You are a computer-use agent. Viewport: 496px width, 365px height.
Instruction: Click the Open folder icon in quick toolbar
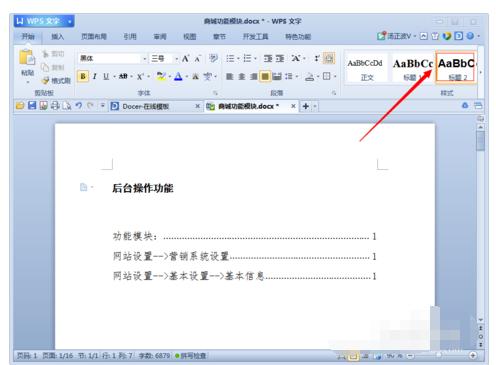coord(20,106)
